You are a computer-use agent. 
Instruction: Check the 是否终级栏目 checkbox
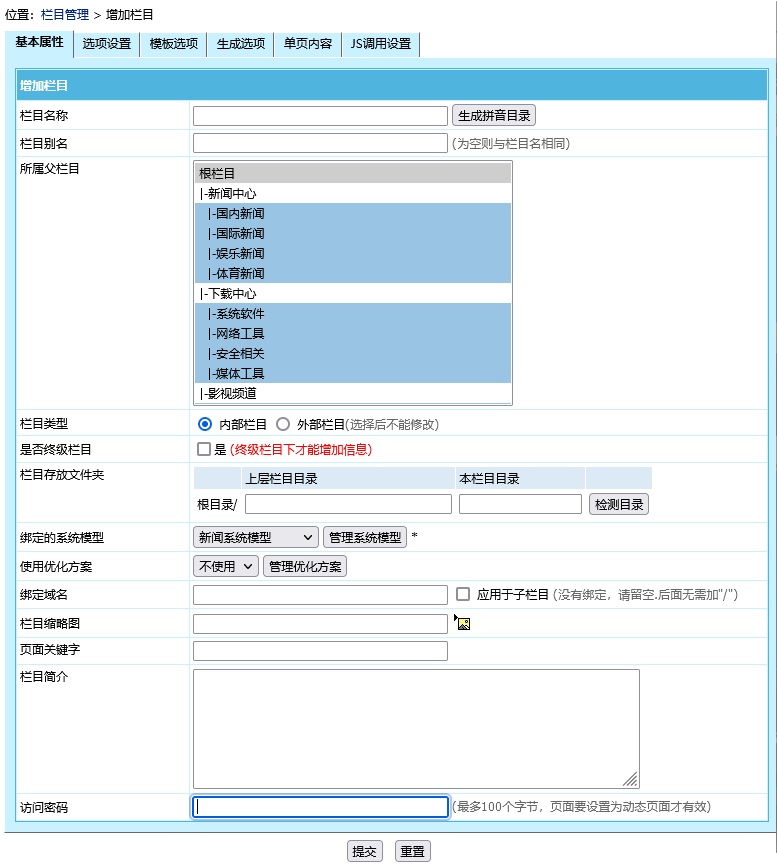pyautogui.click(x=204, y=450)
